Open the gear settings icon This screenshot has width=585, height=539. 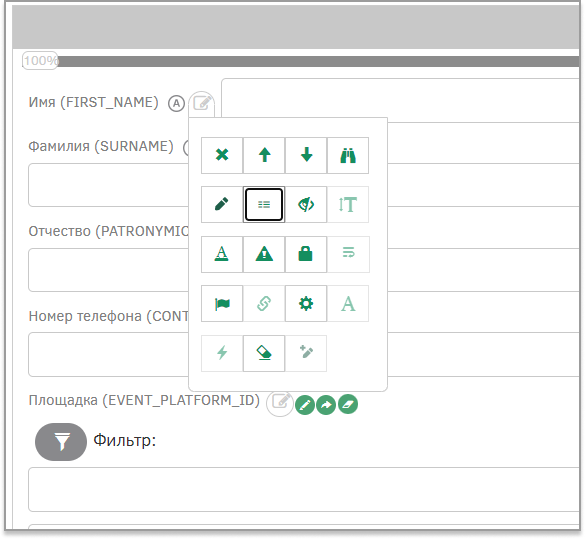coord(306,304)
